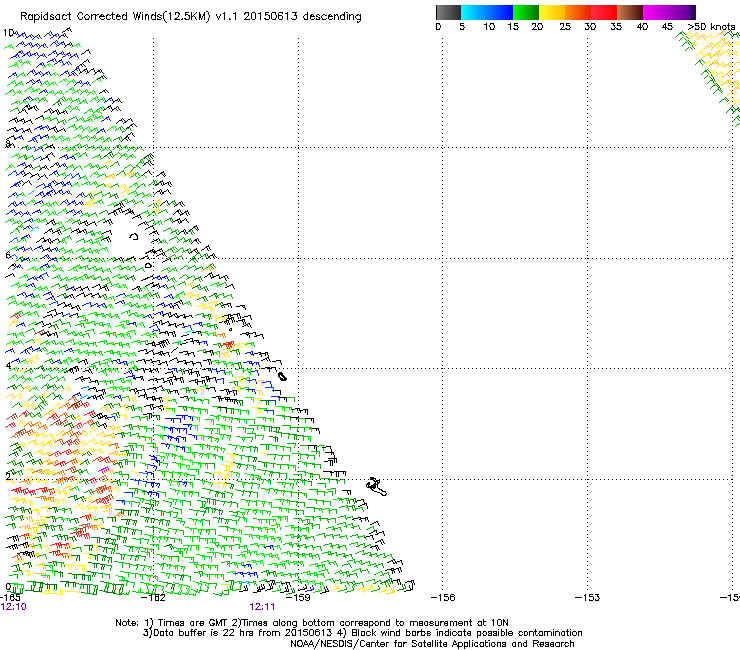
Task: Click the purple '12:11' time stamp
Action: pos(262,607)
